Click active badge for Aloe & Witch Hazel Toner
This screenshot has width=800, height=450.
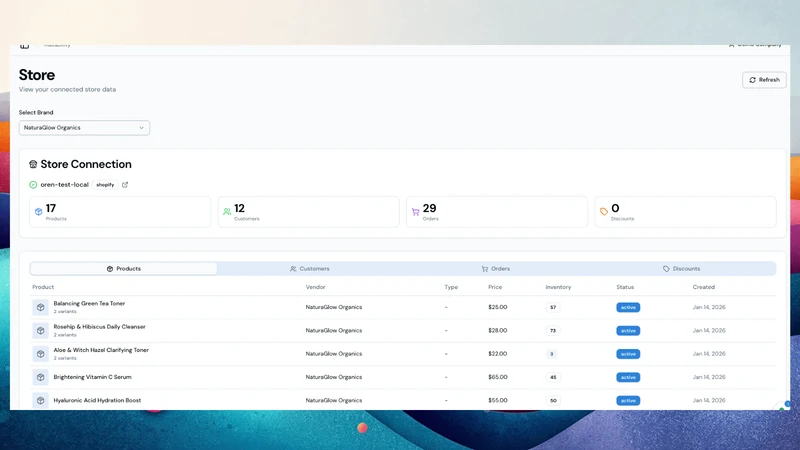pos(628,354)
